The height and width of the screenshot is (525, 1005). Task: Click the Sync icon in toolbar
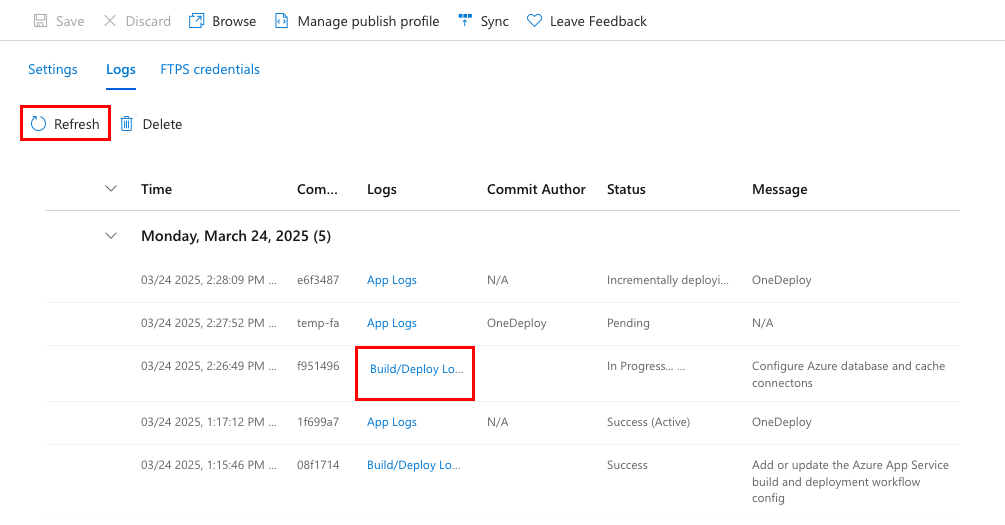click(x=464, y=21)
